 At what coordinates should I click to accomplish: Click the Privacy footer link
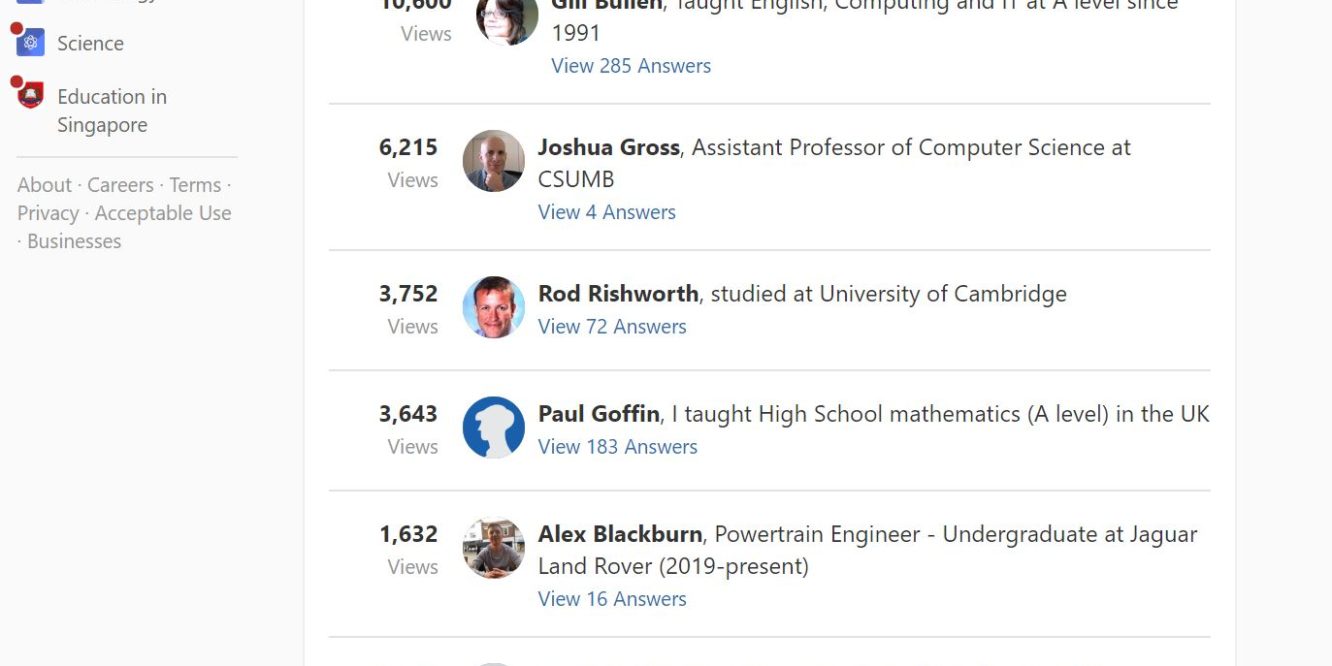[x=48, y=212]
